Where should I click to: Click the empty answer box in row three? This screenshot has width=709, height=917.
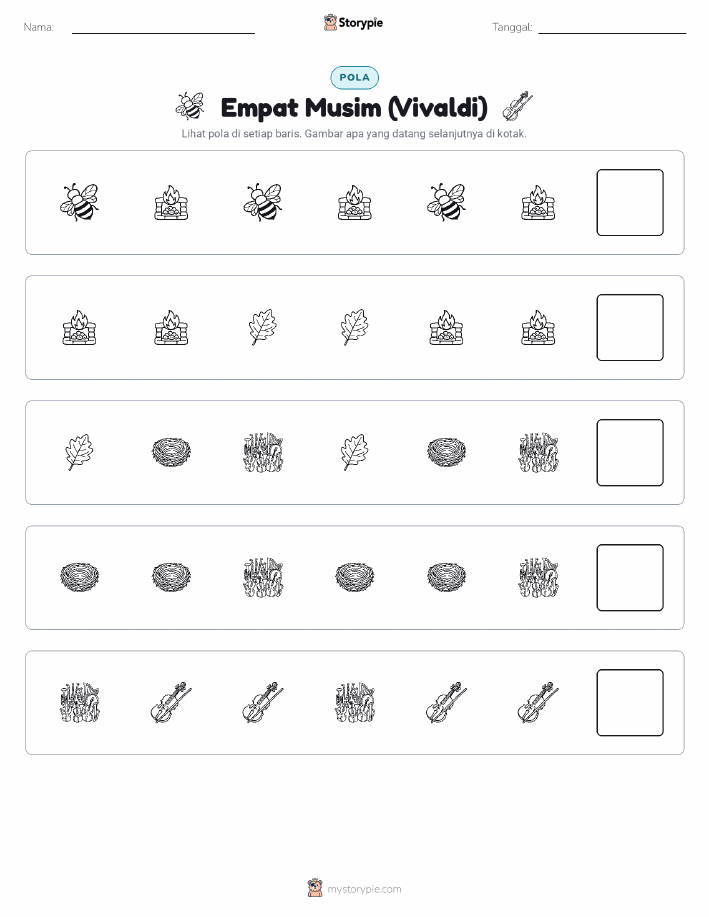(630, 453)
